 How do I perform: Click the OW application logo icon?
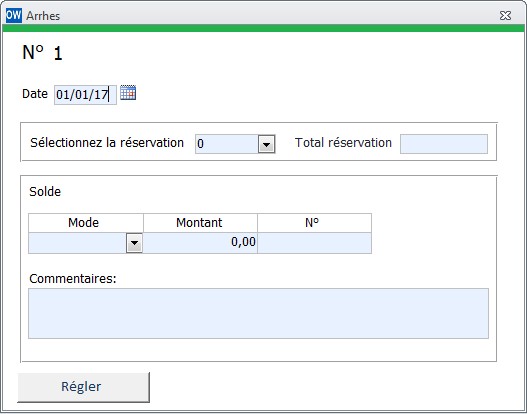click(14, 15)
